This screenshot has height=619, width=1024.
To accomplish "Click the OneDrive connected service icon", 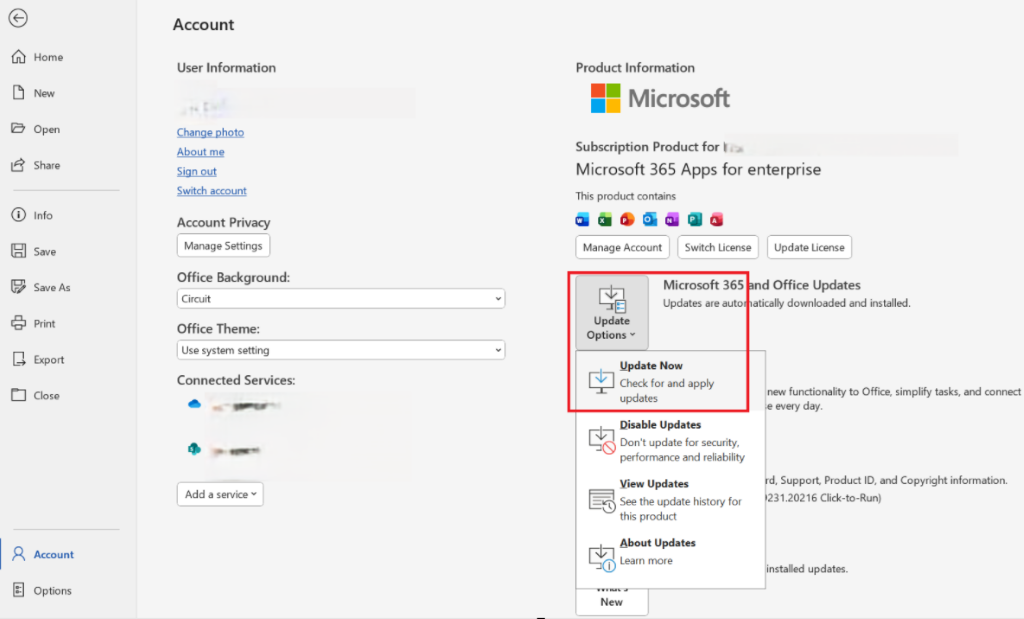I will click(194, 404).
